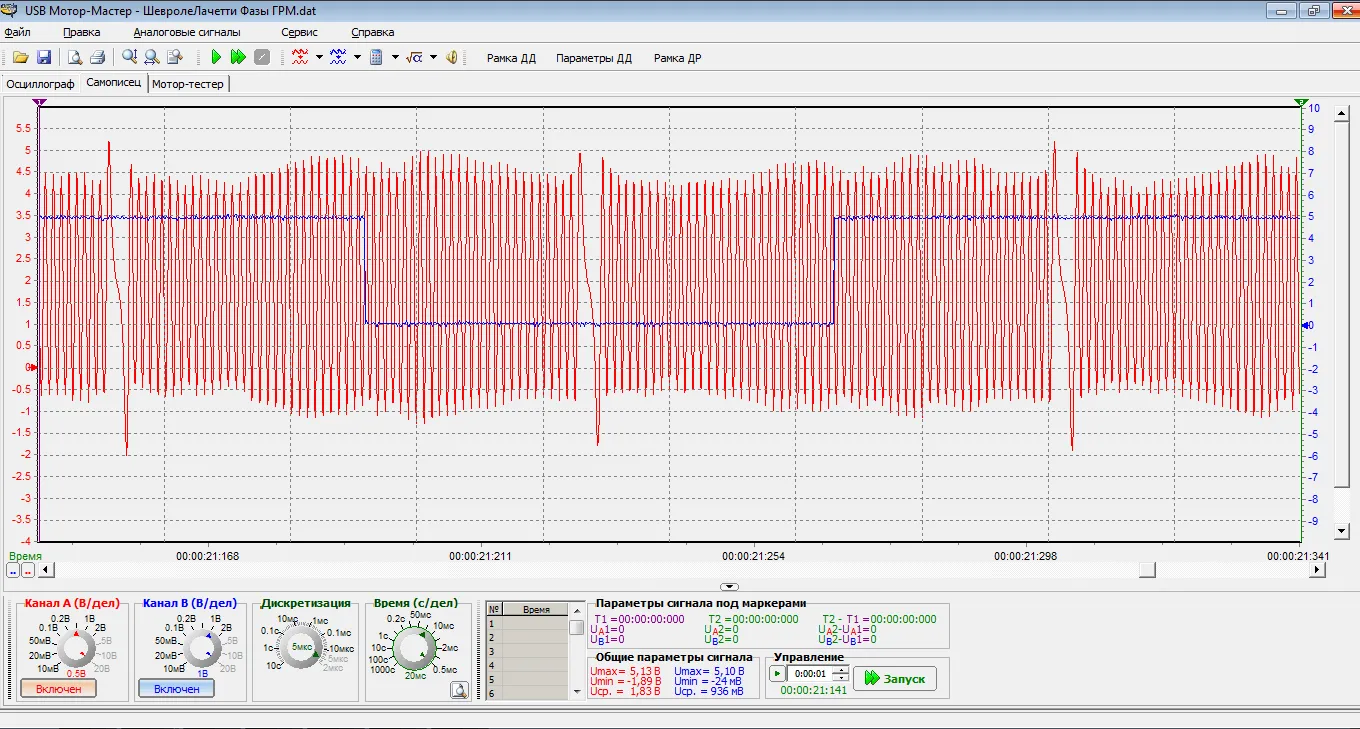This screenshot has width=1360, height=729.
Task: Click the gray stop button in the toolbar
Action: [x=262, y=57]
